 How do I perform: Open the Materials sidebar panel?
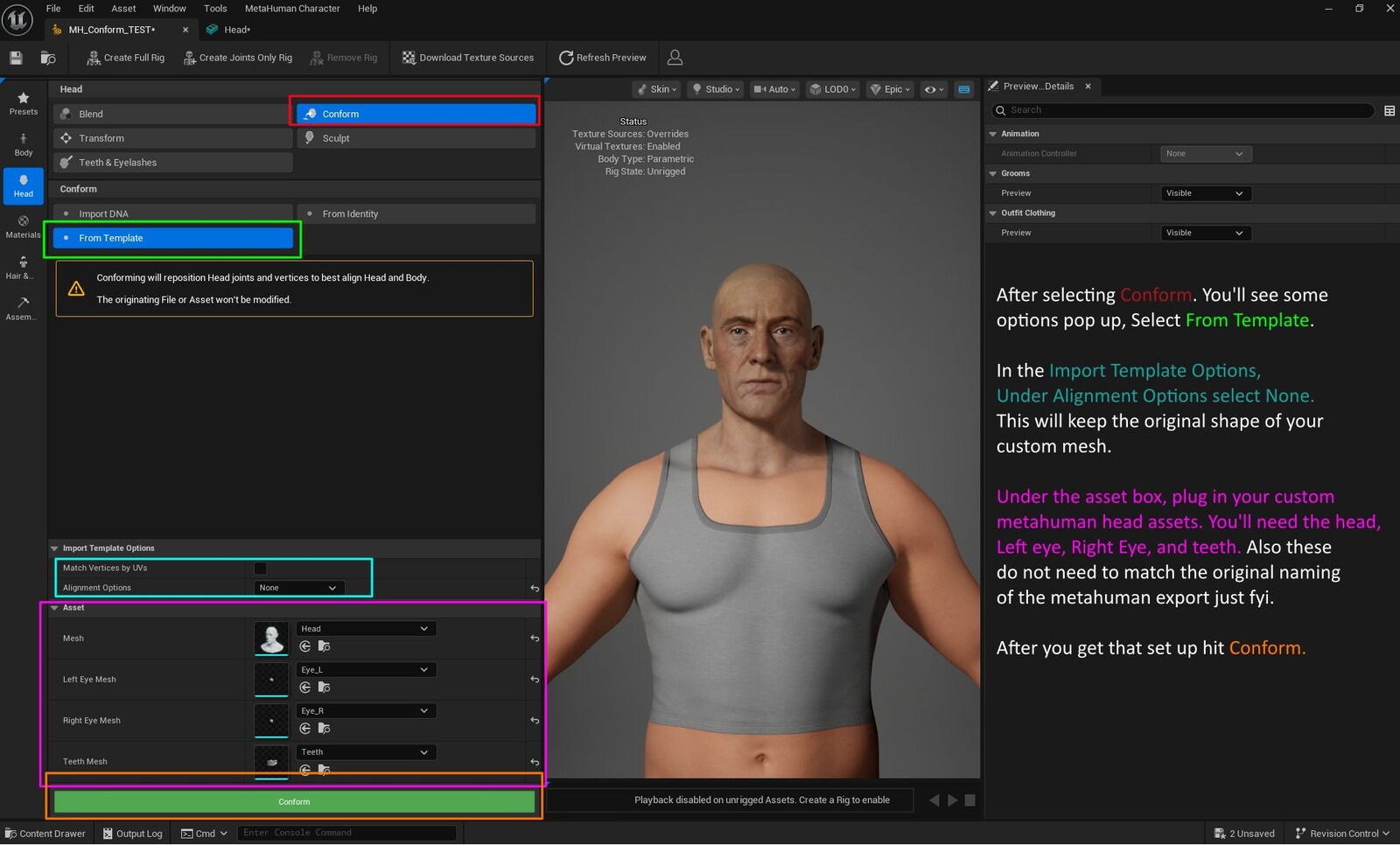(x=24, y=227)
